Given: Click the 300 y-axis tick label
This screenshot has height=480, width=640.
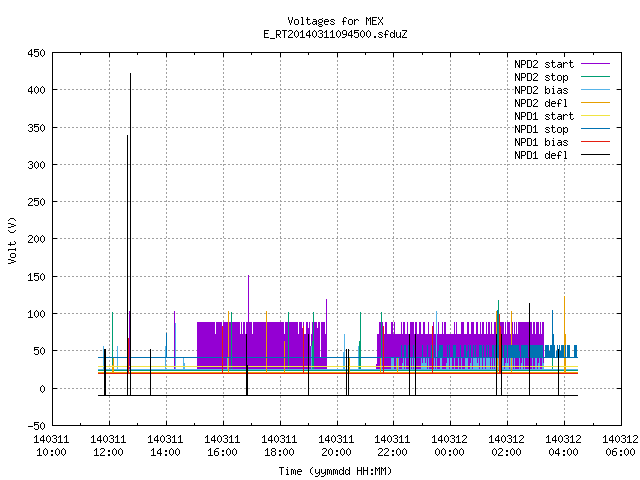Looking at the screenshot, I should click(x=36, y=165).
